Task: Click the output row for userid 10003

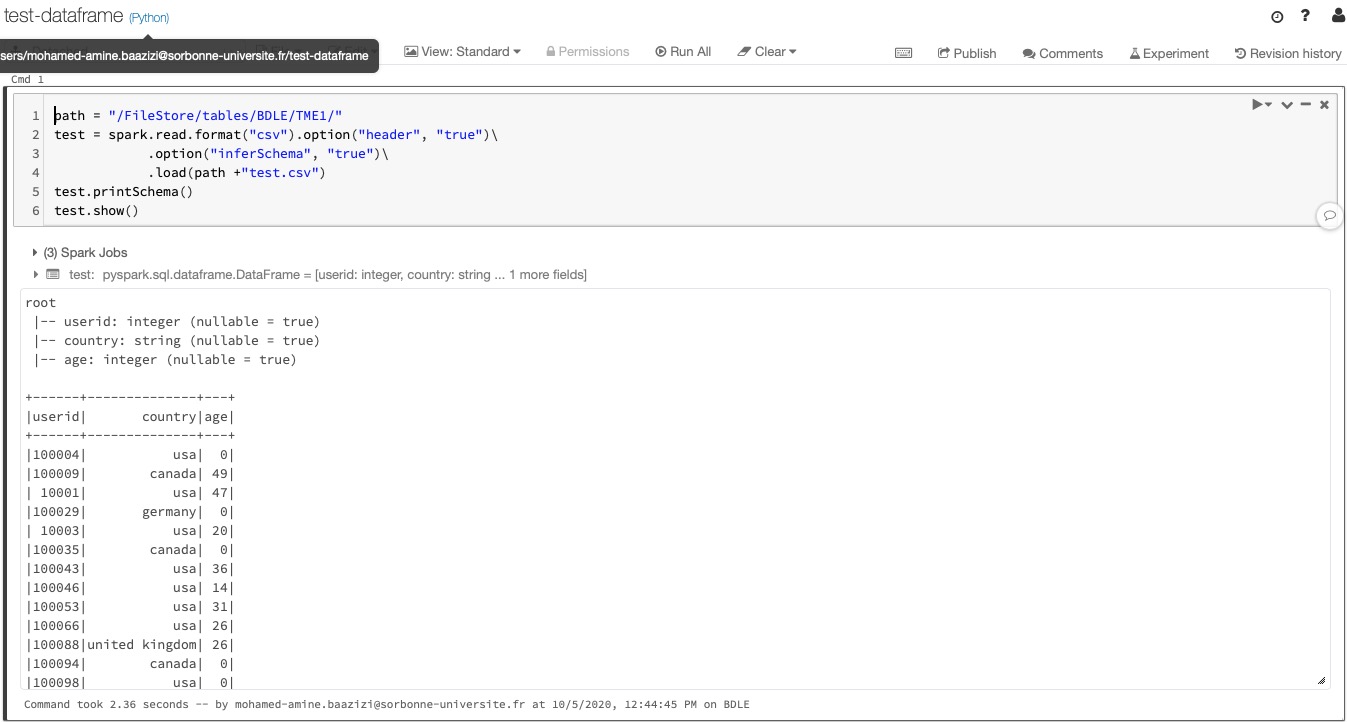Action: click(x=130, y=531)
